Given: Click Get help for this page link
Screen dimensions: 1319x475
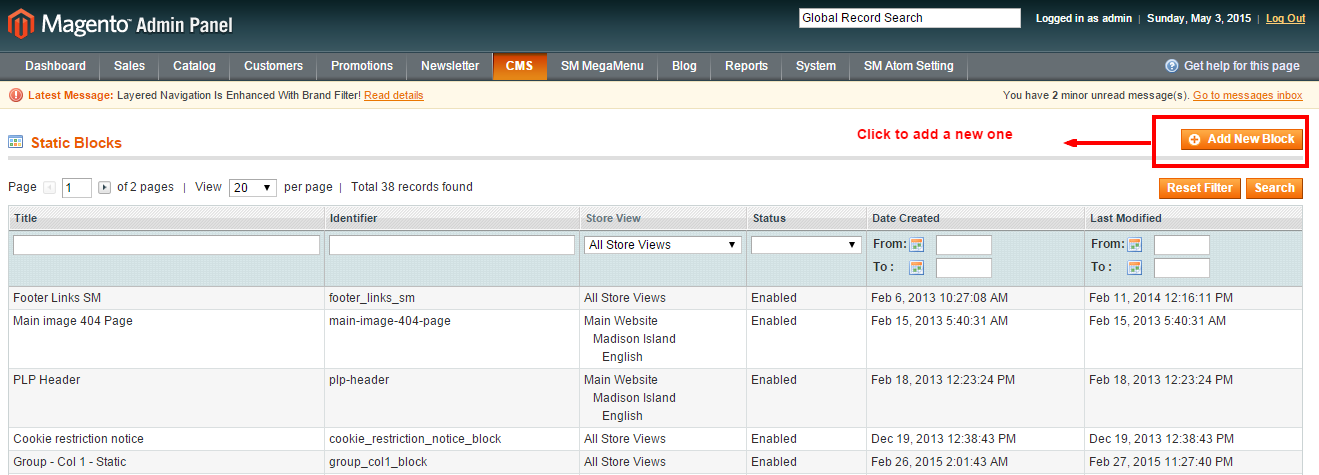Looking at the screenshot, I should [x=1241, y=66].
